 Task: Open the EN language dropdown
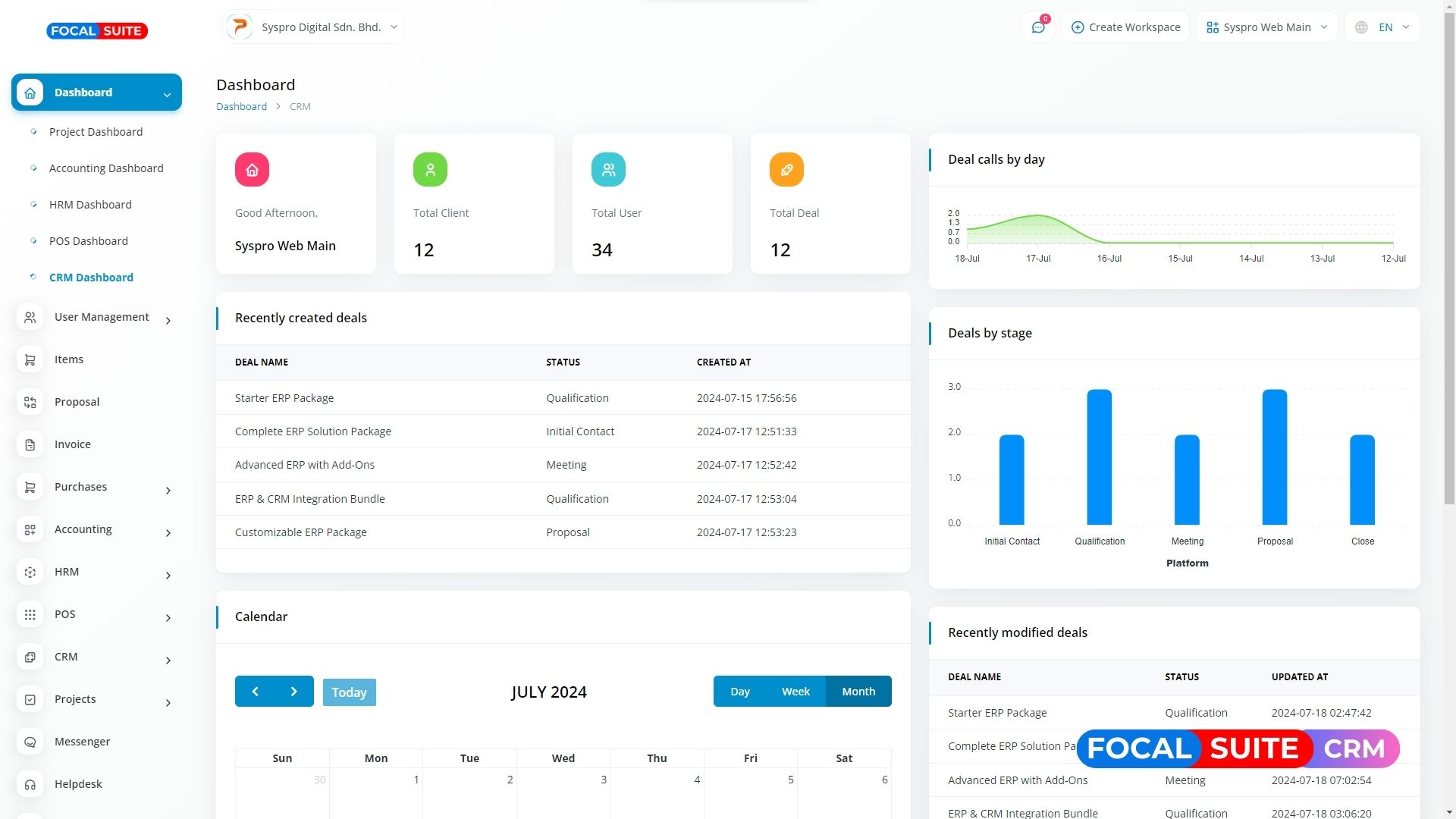coord(1382,27)
